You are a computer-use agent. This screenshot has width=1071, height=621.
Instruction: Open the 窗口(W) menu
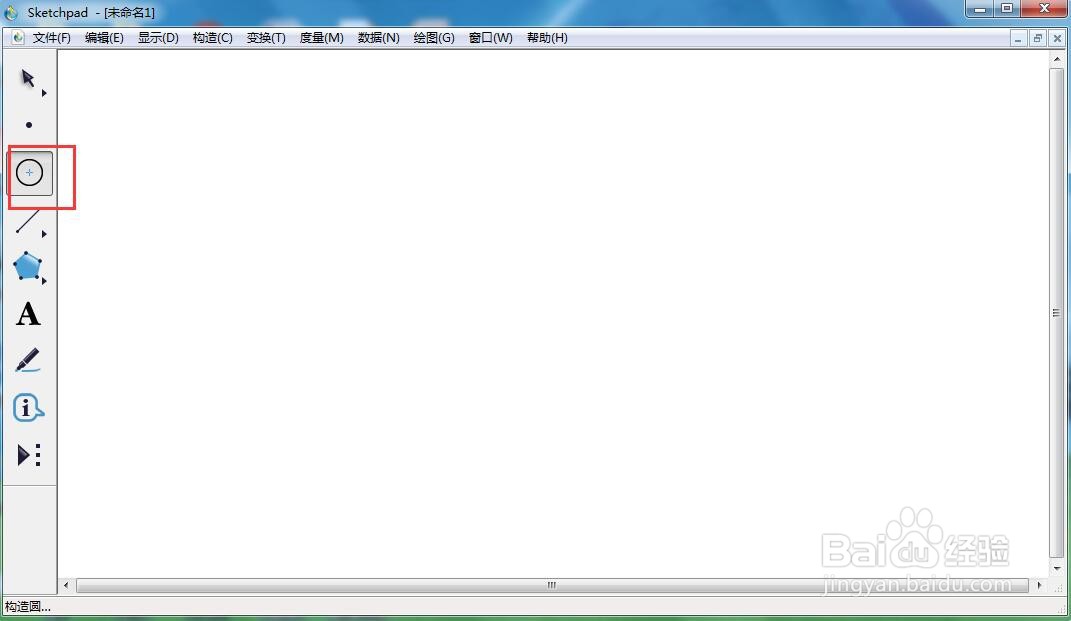[x=490, y=38]
